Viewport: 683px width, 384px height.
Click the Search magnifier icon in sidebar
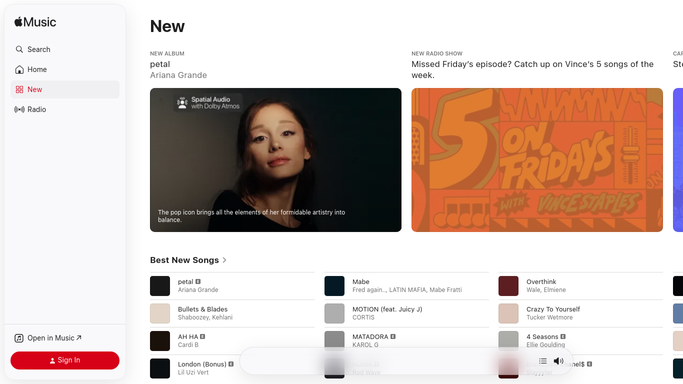[x=19, y=49]
